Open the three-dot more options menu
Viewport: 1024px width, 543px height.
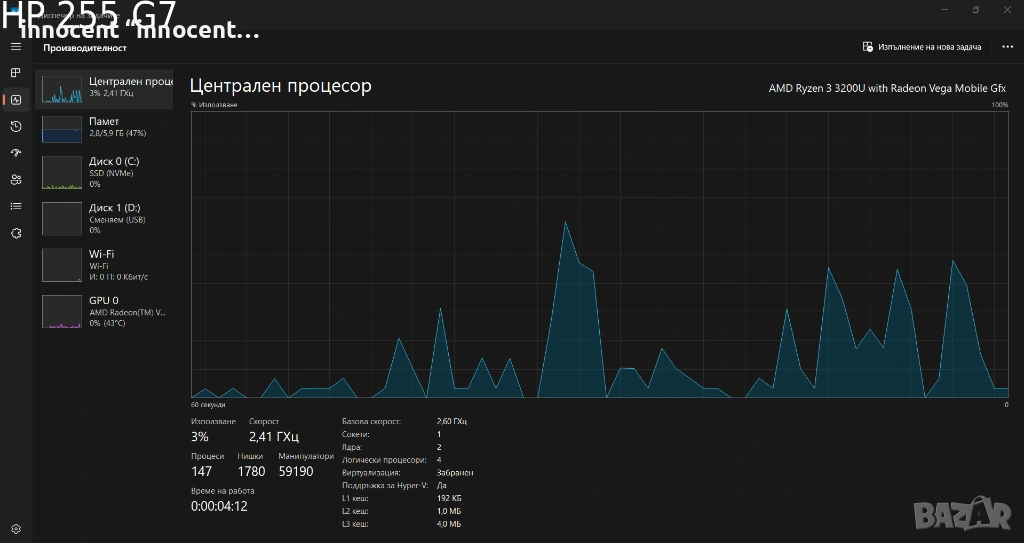[1007, 47]
